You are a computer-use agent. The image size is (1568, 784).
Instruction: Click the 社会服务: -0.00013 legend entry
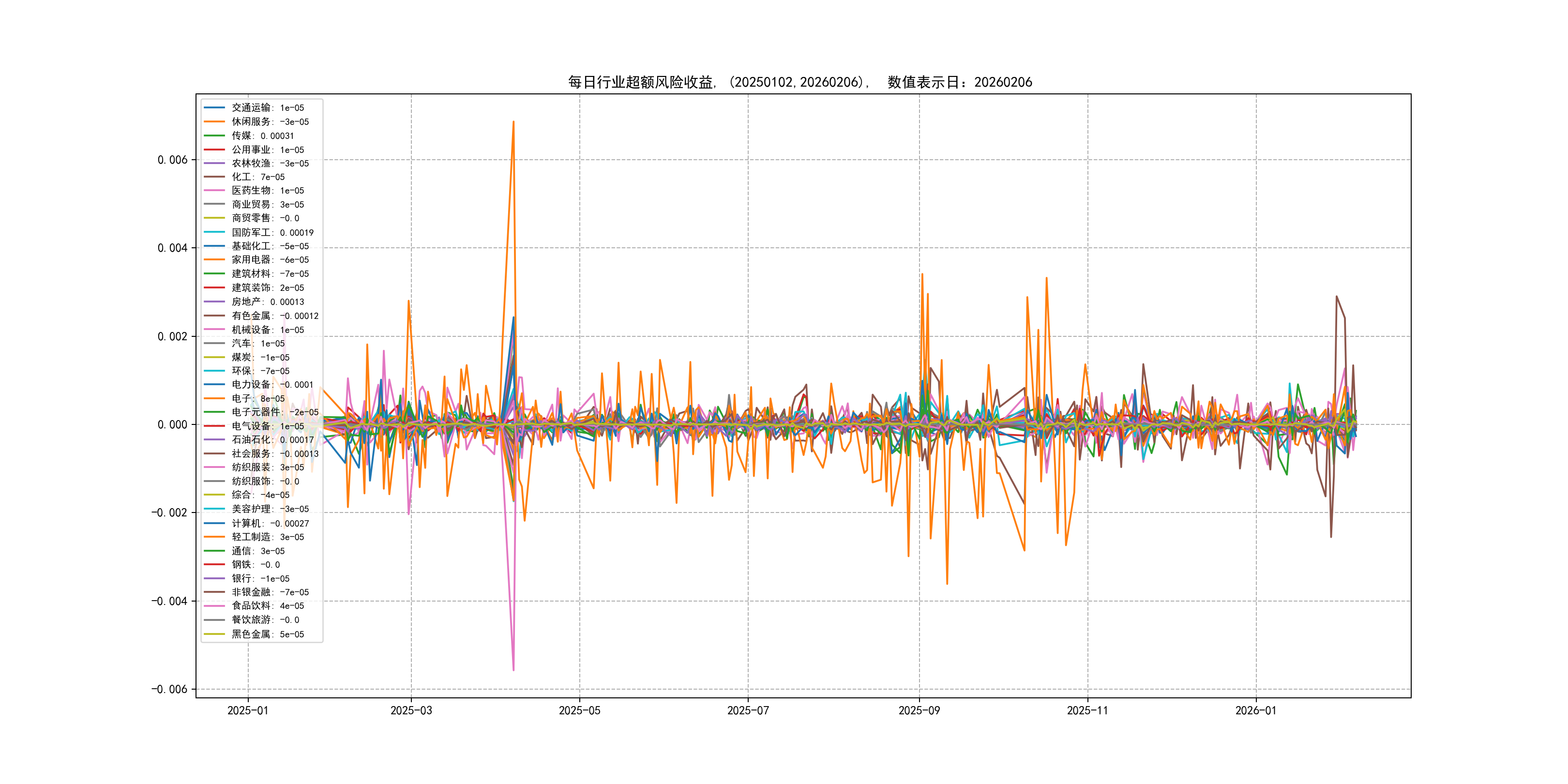tap(274, 453)
